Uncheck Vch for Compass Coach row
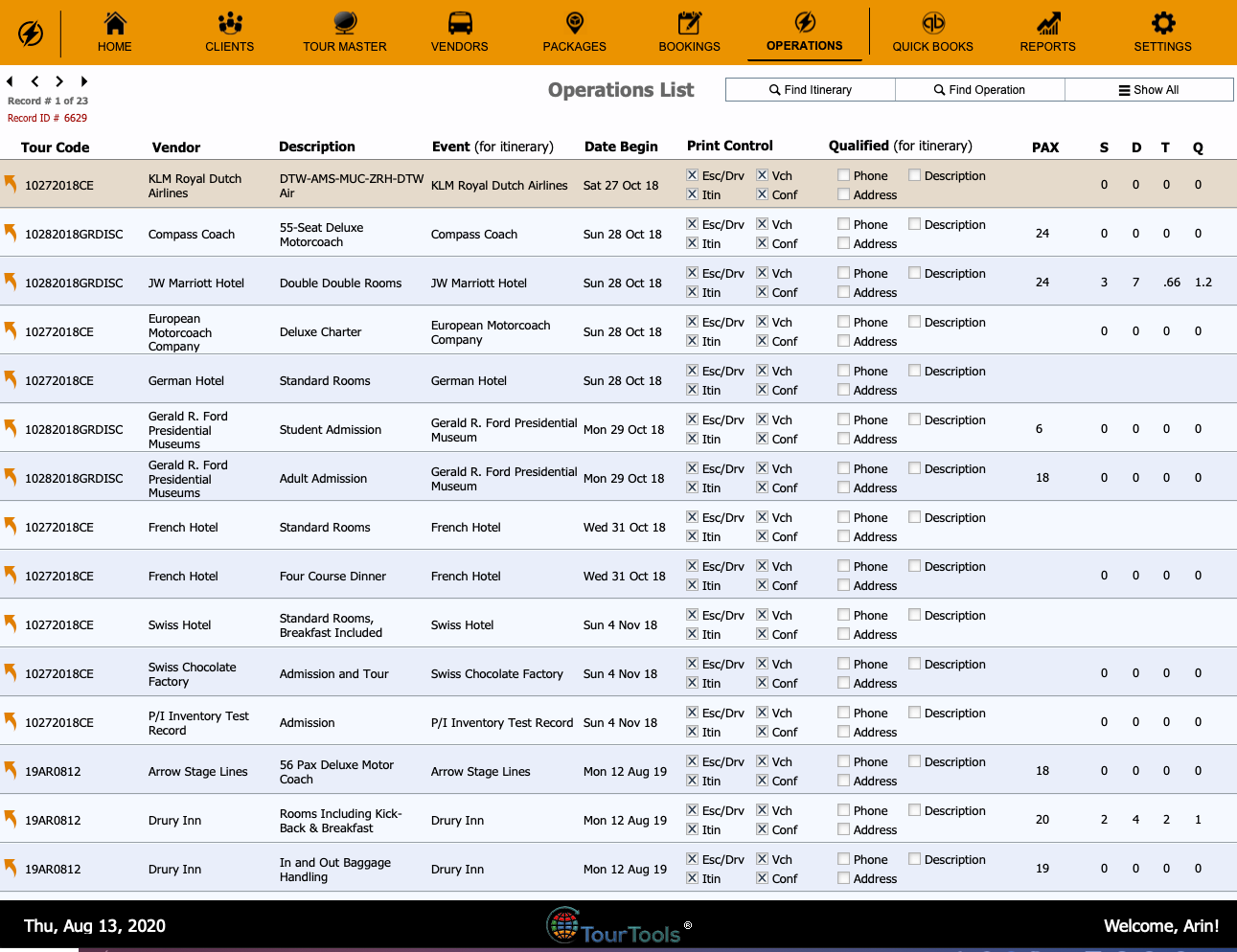 pyautogui.click(x=762, y=224)
